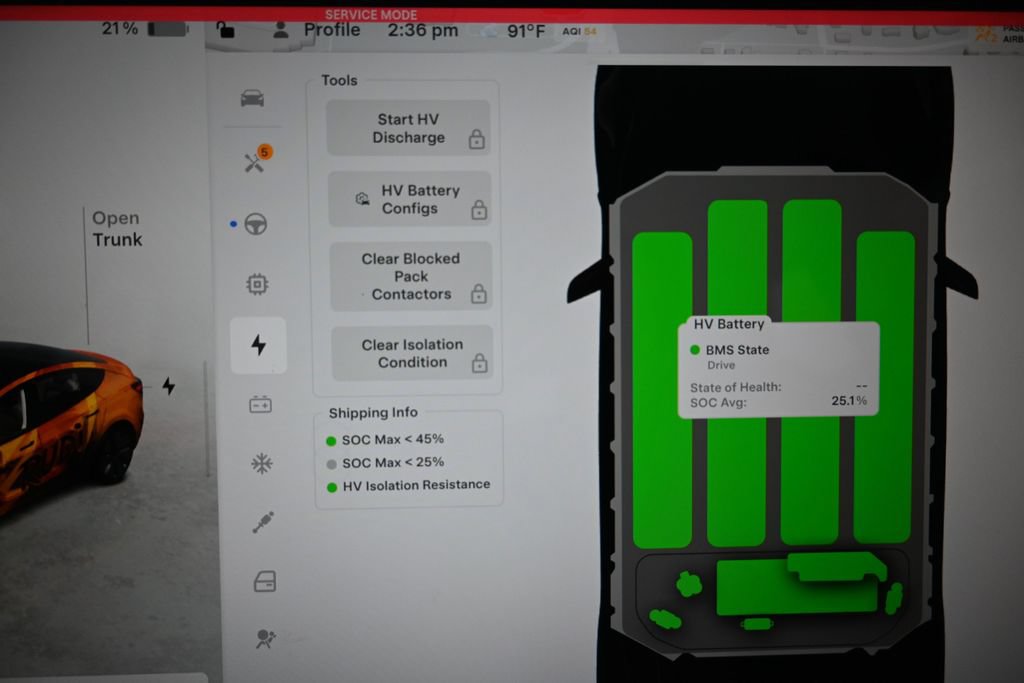Tap the State of Health row
1024x683 pixels.
coord(778,387)
